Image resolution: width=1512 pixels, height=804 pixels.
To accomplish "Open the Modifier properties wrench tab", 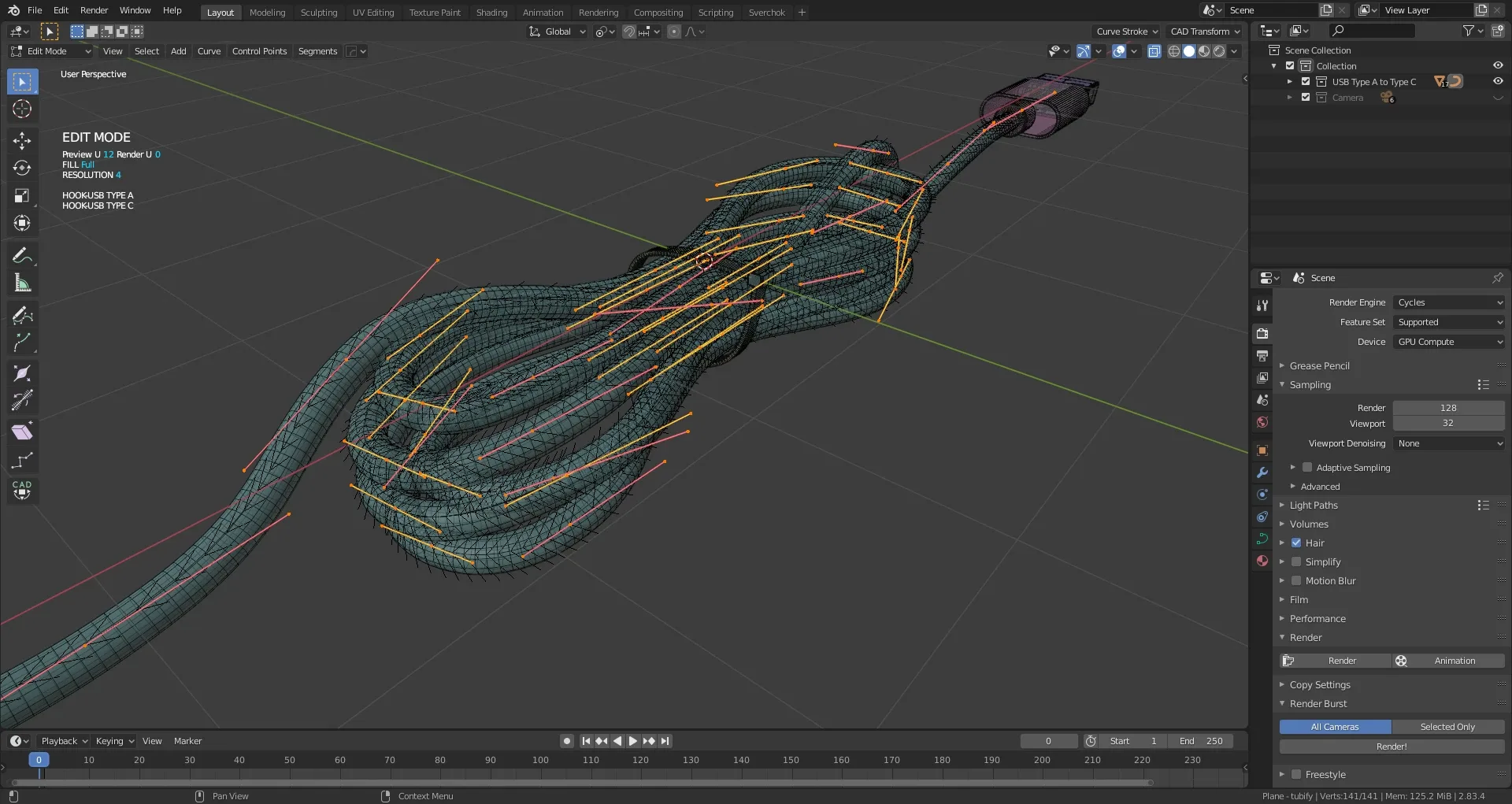I will (1262, 472).
